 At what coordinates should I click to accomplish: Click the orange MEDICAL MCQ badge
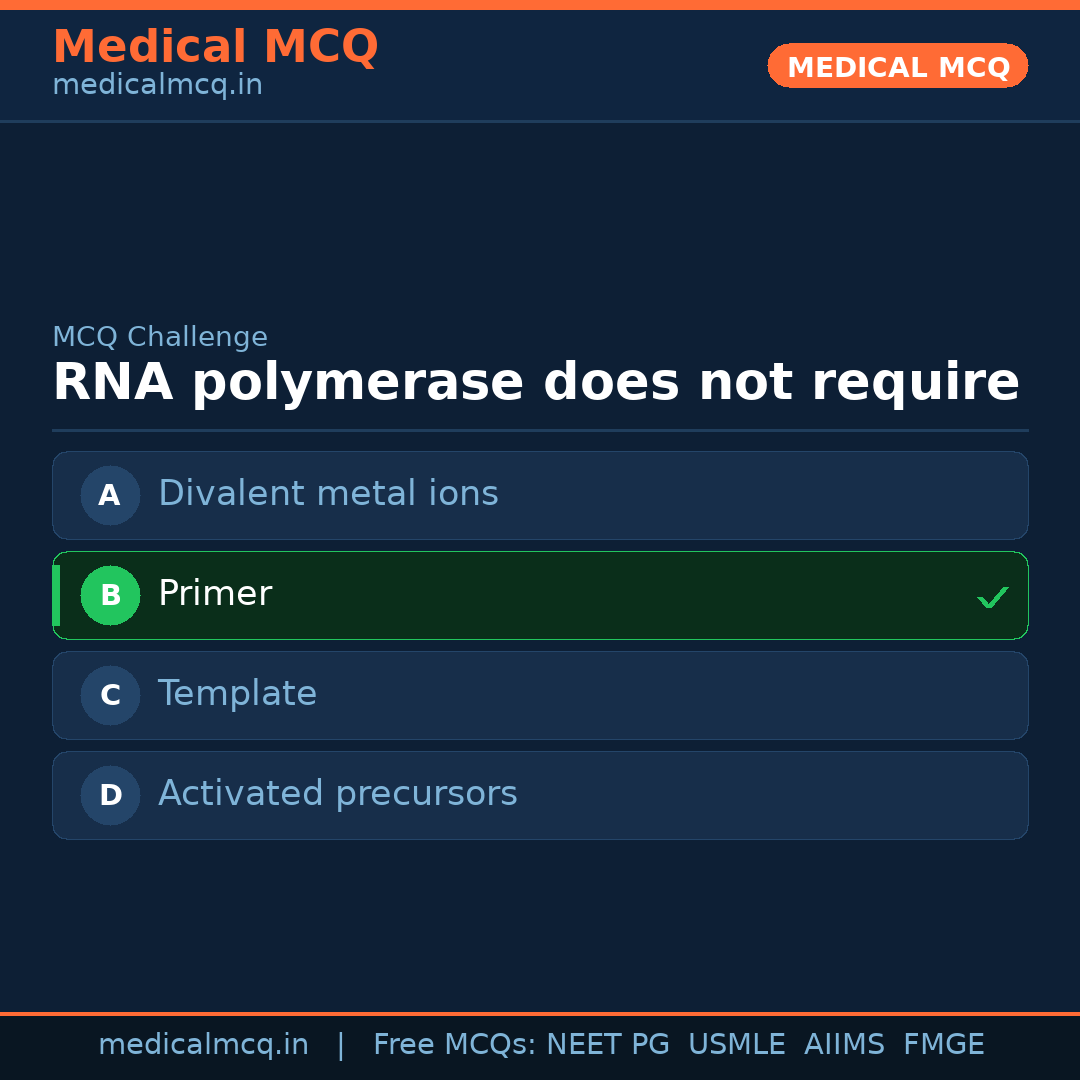897,67
